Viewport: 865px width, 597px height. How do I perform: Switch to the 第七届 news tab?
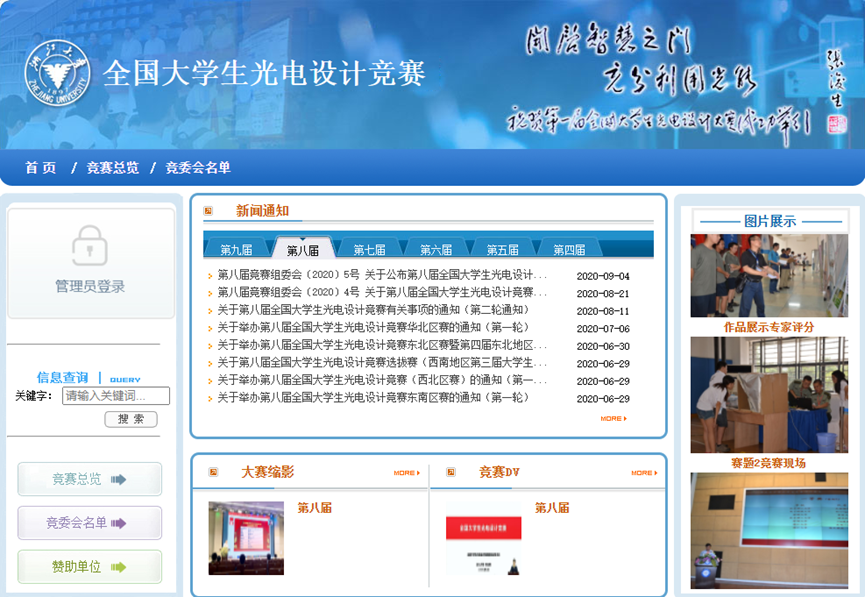pos(369,250)
